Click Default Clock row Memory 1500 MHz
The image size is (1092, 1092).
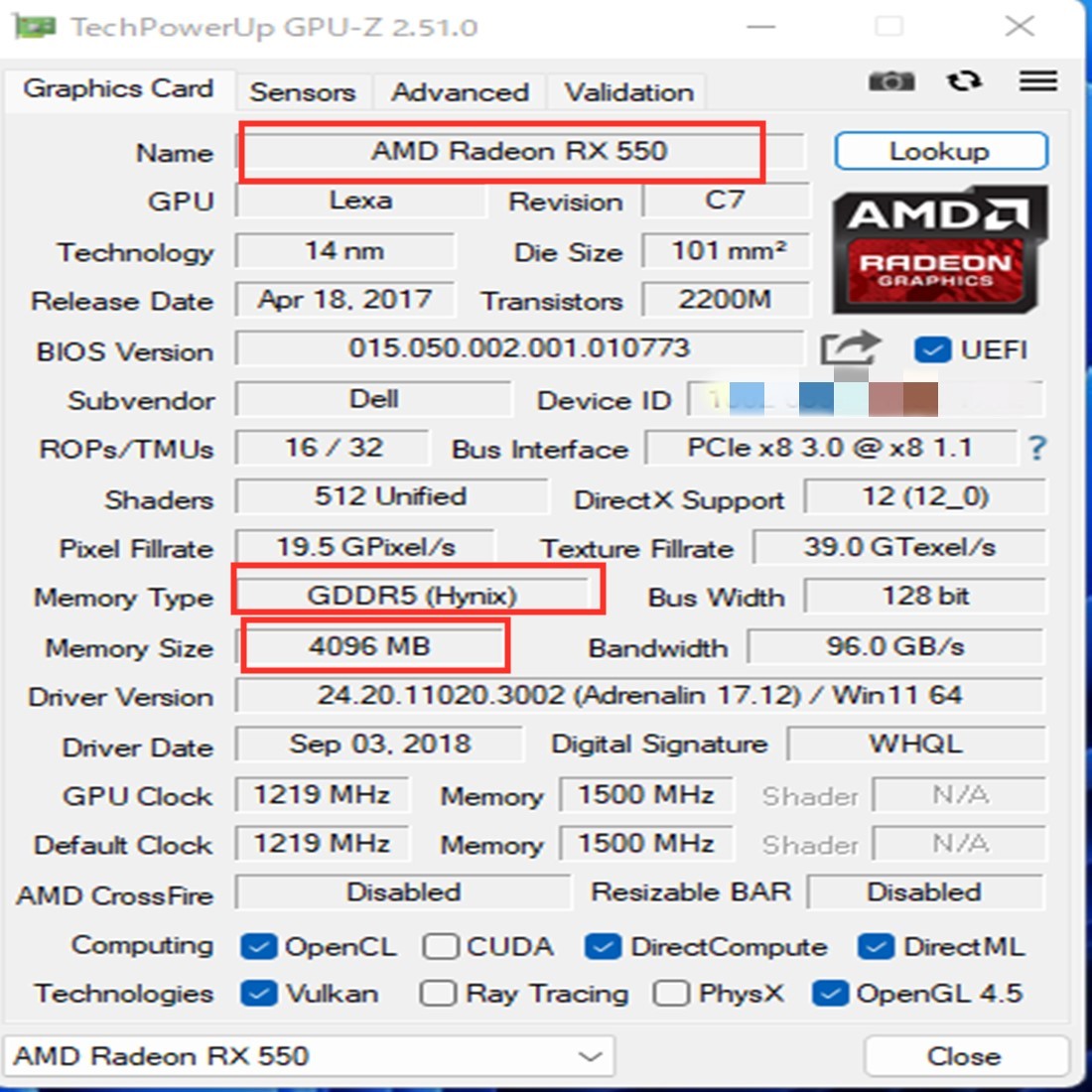(x=647, y=844)
